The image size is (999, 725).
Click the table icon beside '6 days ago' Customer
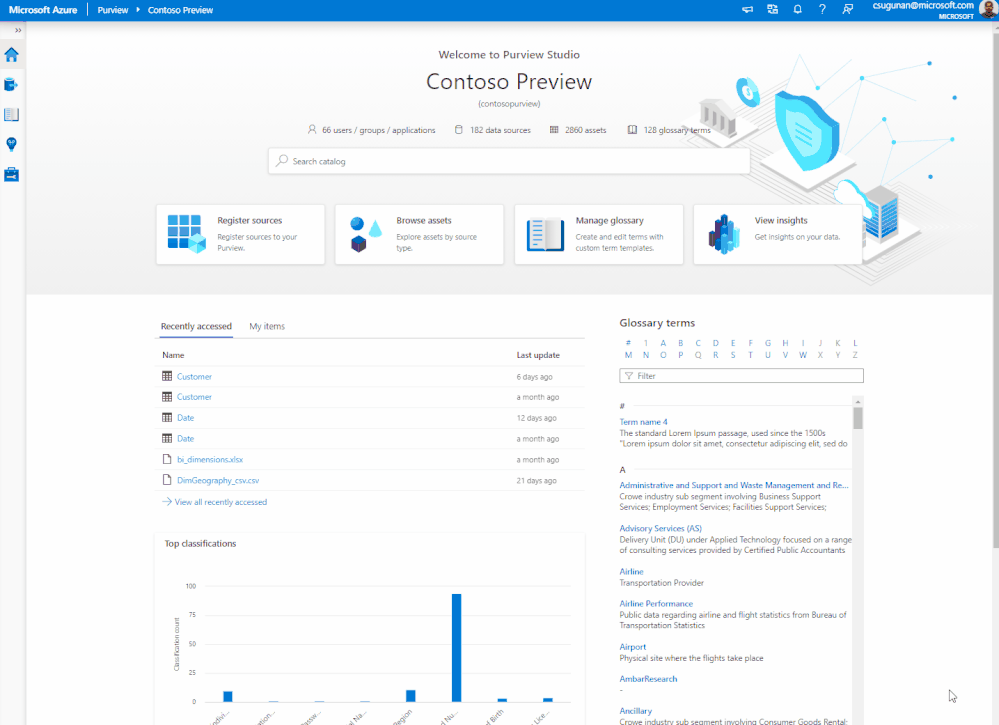click(x=167, y=377)
